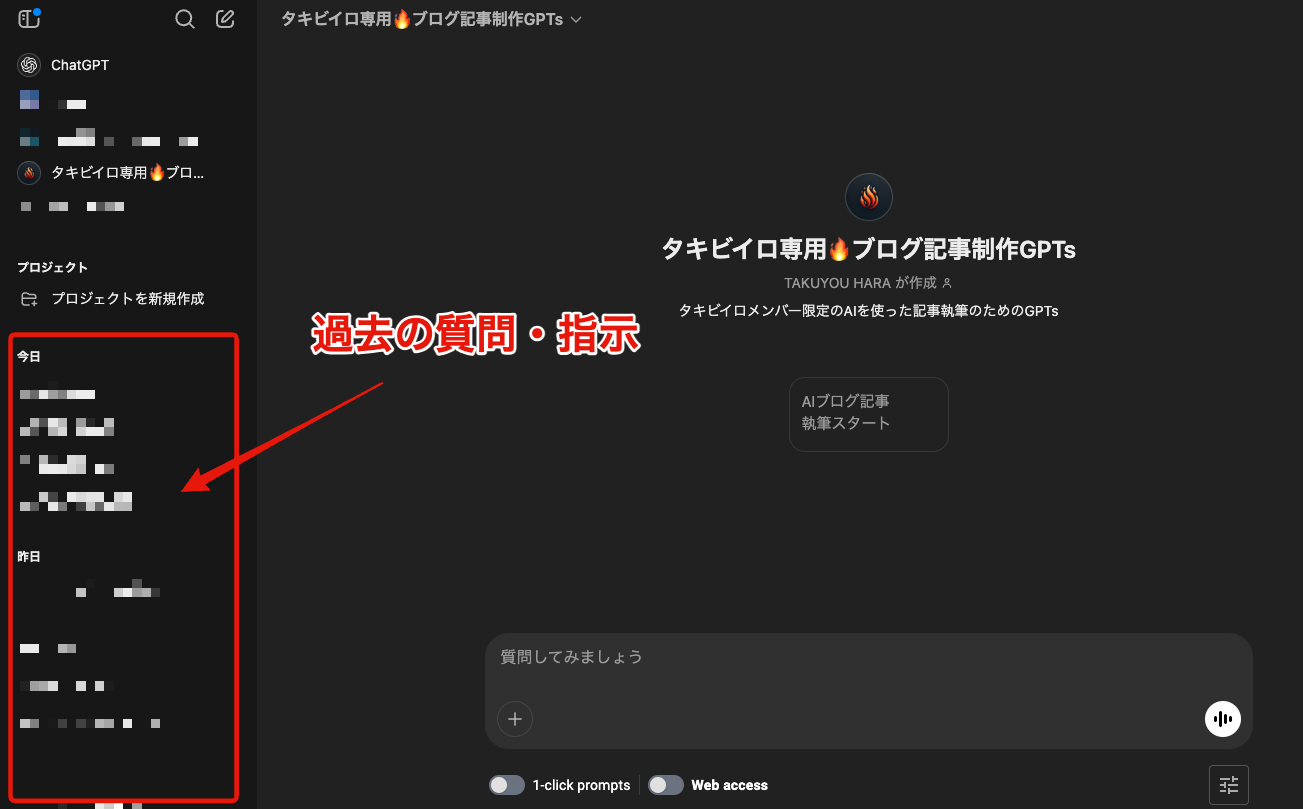Click the AIブログ記事 執筆スタート prompt card

pos(869,414)
